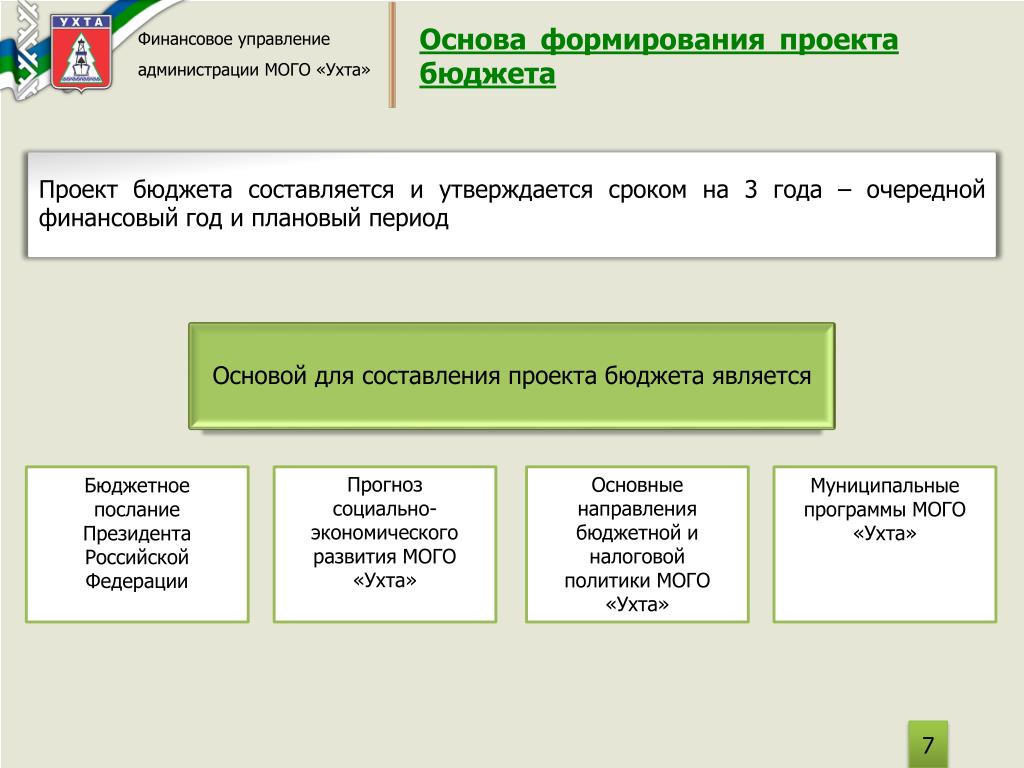The height and width of the screenshot is (768, 1024).
Task: Select the text 'Финансовое управление'
Action: pos(234,39)
